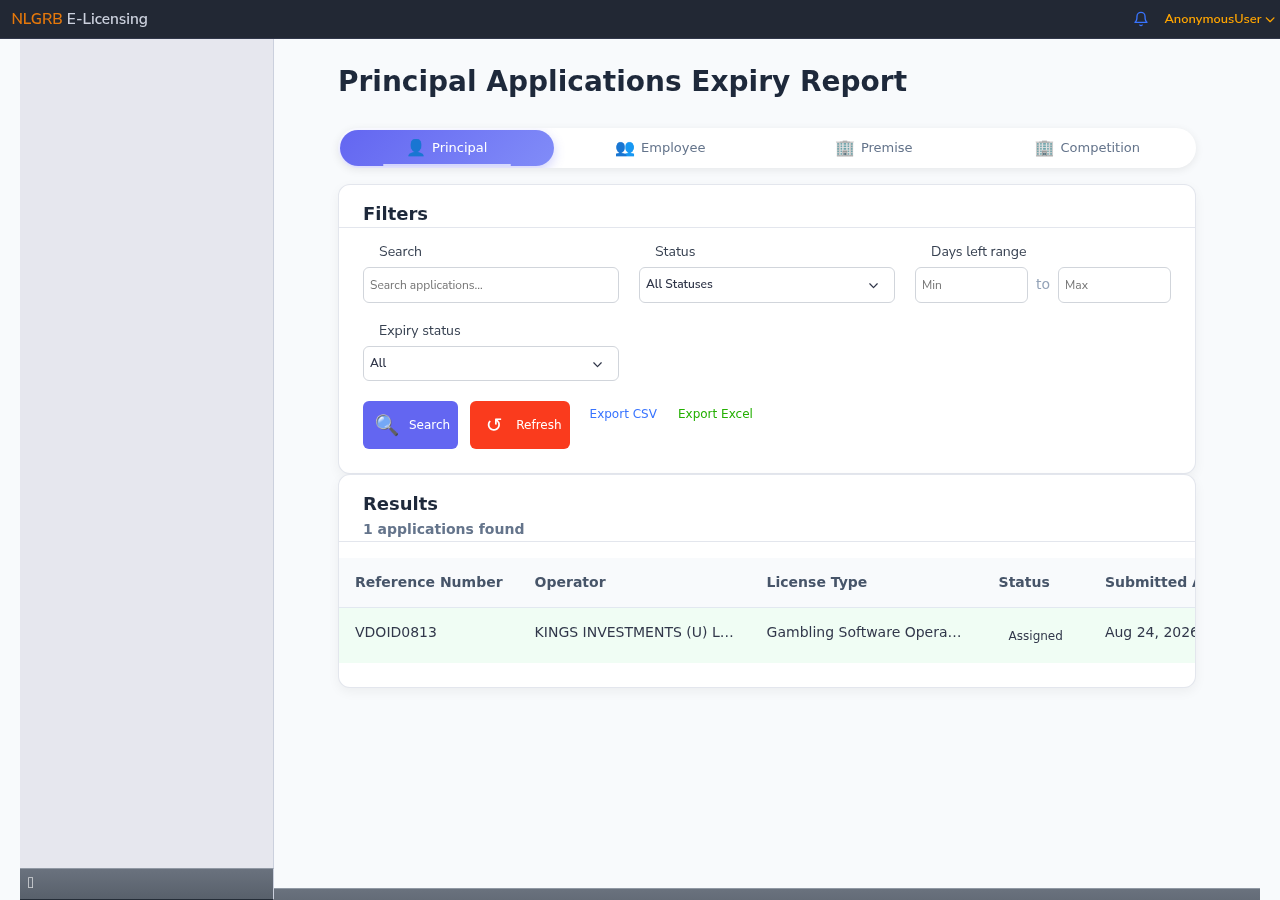Switch to the Employee tab
Viewport: 1280px width, 900px height.
coord(660,148)
